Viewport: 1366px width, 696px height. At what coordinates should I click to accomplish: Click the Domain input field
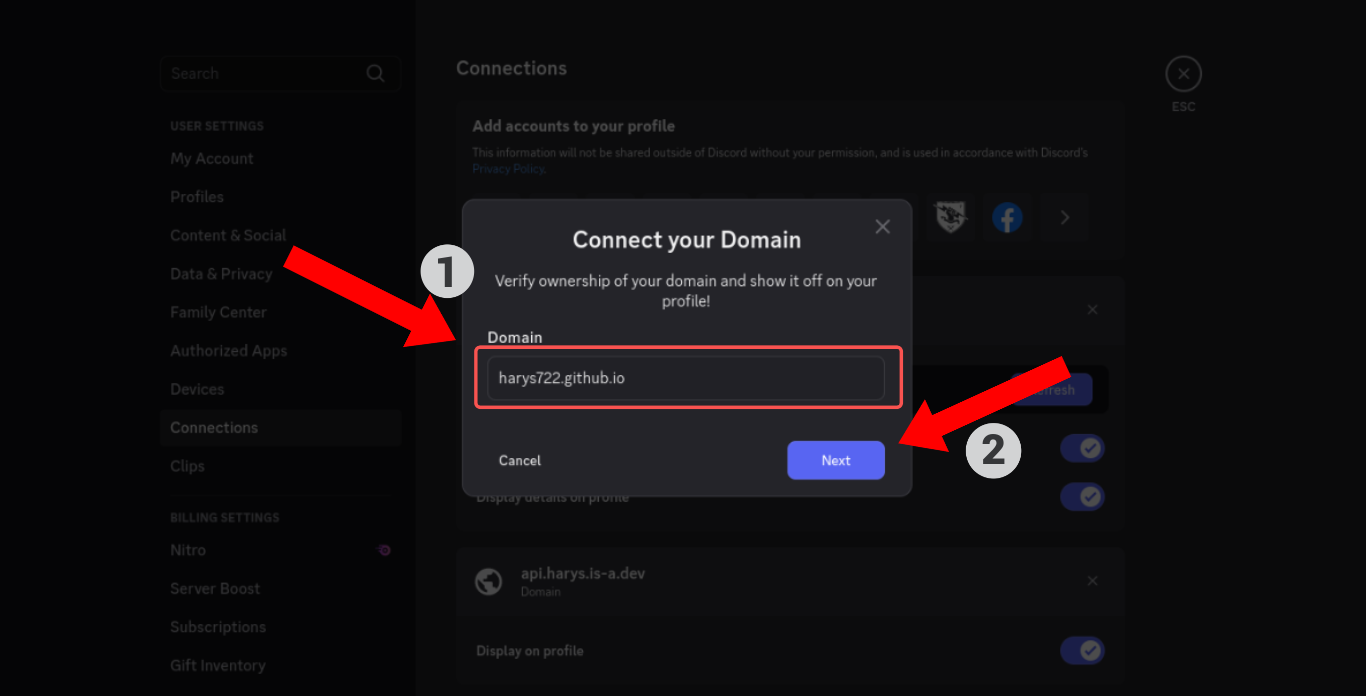tap(686, 378)
